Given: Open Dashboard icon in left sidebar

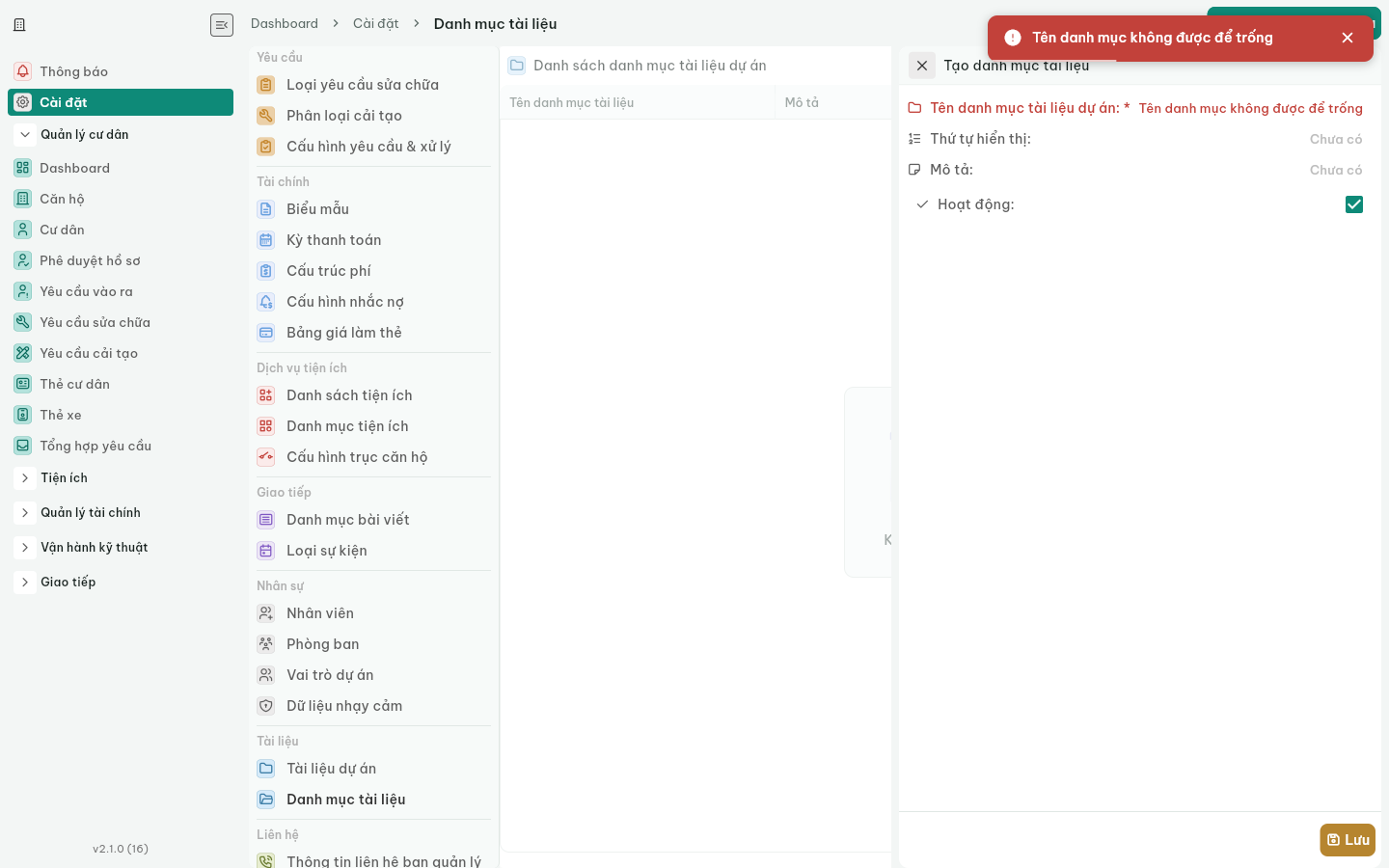Looking at the screenshot, I should [23, 168].
